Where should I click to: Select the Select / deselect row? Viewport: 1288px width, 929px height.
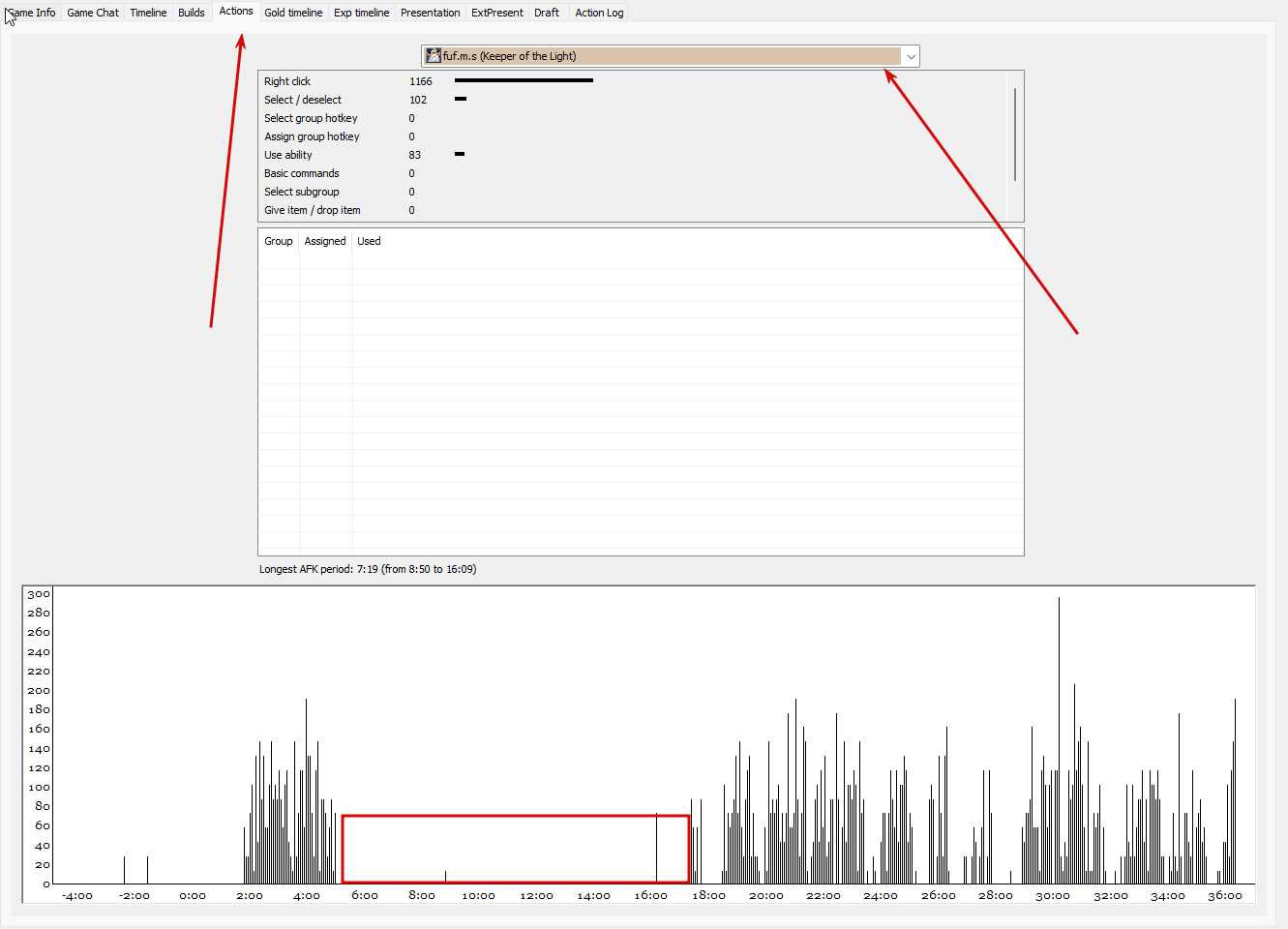(633, 100)
